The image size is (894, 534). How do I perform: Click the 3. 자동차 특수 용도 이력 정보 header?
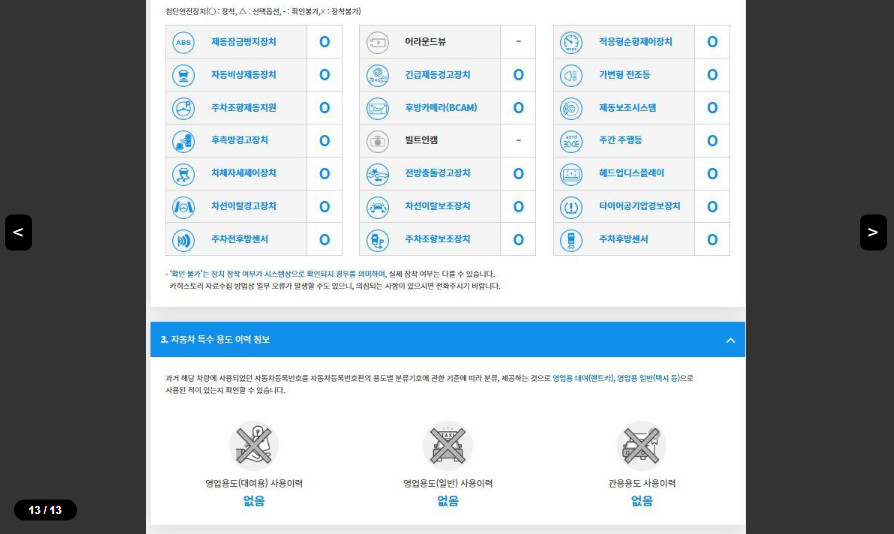(x=448, y=340)
